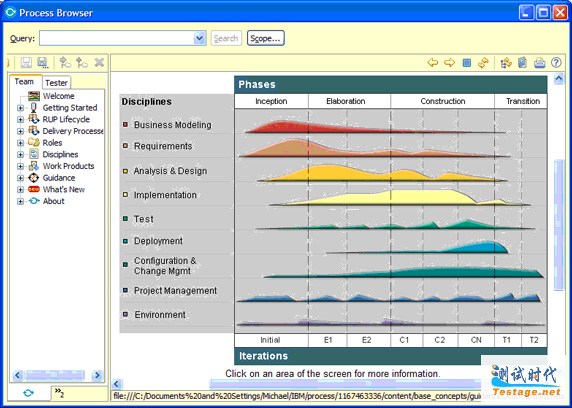This screenshot has height=408, width=572.
Task: Select the Welcome tree item
Action: 58,96
